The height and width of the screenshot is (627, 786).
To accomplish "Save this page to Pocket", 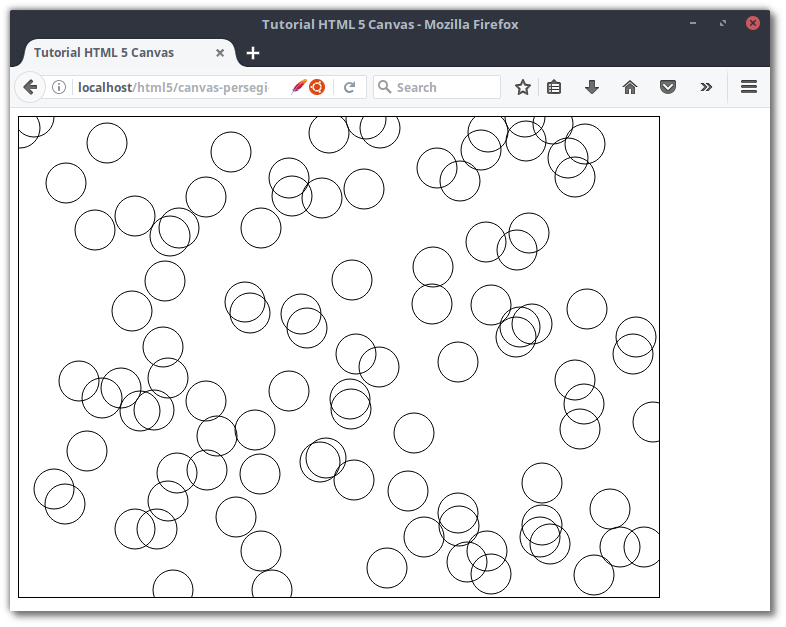I will (x=668, y=87).
